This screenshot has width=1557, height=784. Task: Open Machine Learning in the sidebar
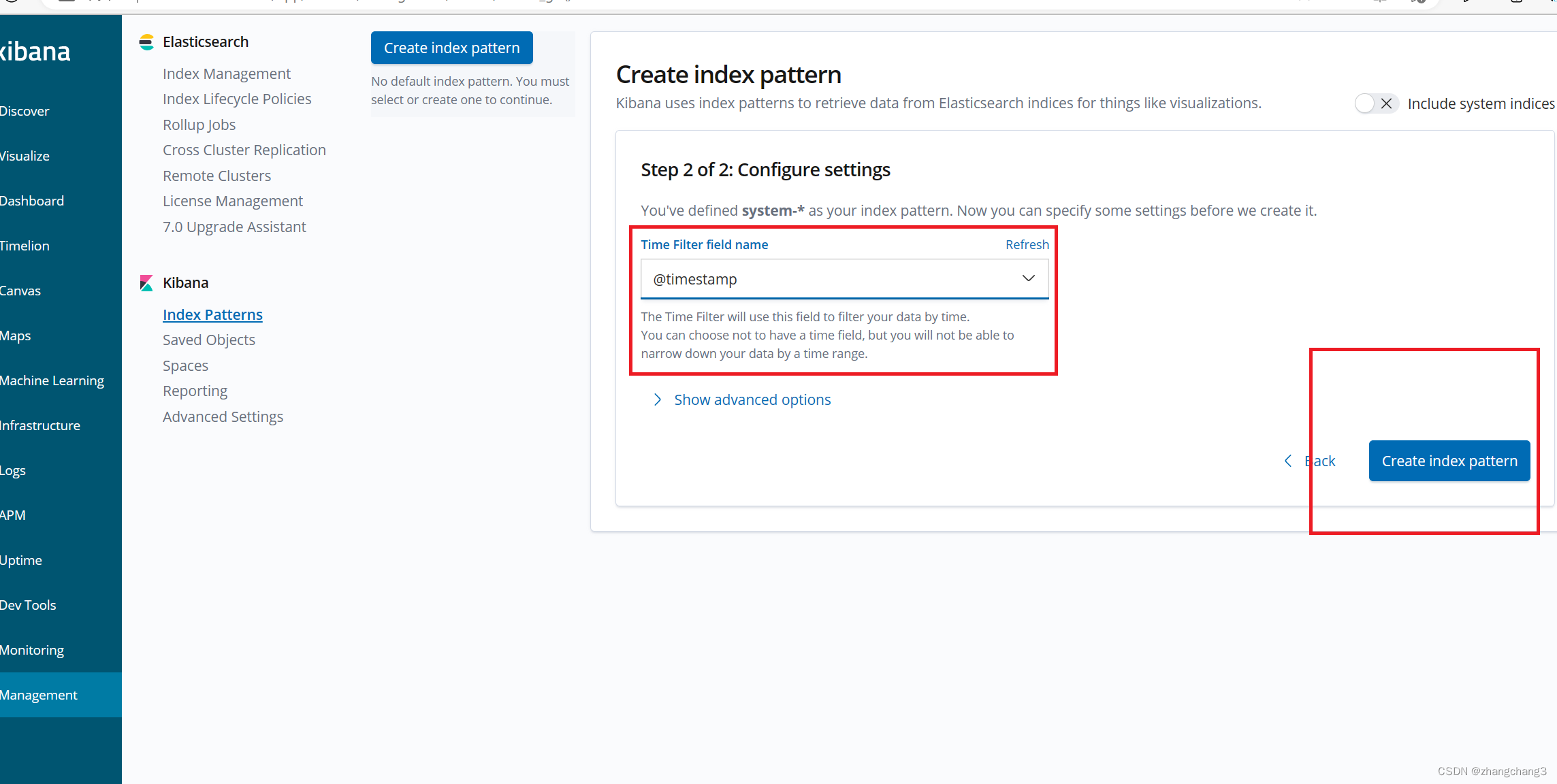52,380
